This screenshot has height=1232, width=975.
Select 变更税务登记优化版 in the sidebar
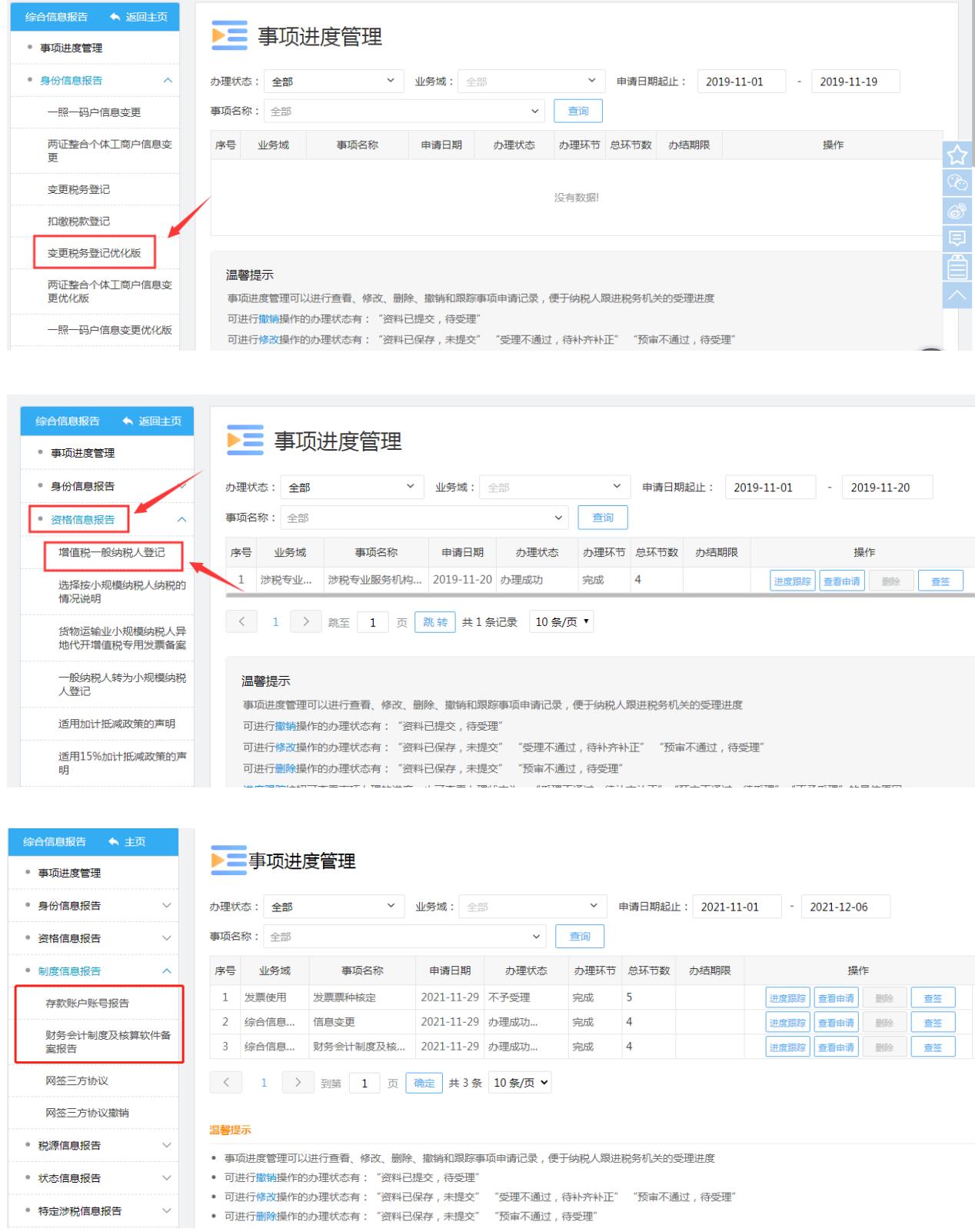point(95,253)
